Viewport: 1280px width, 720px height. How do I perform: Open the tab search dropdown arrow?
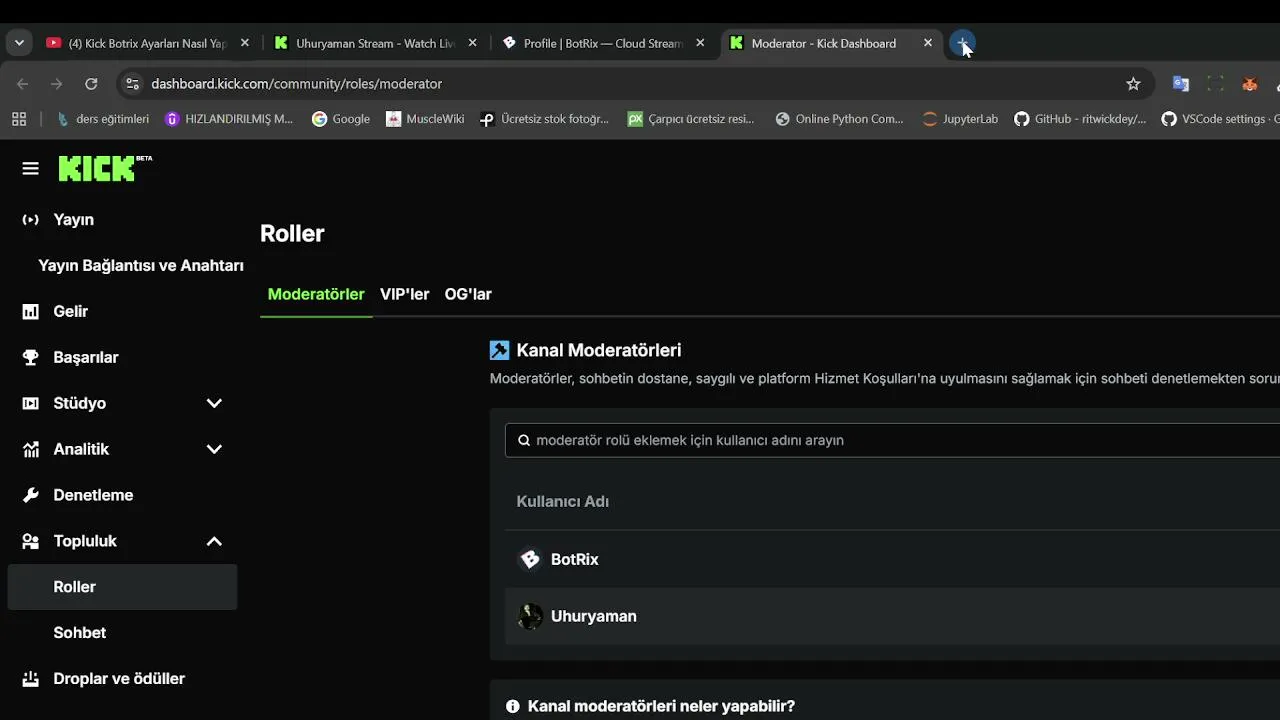pyautogui.click(x=19, y=43)
